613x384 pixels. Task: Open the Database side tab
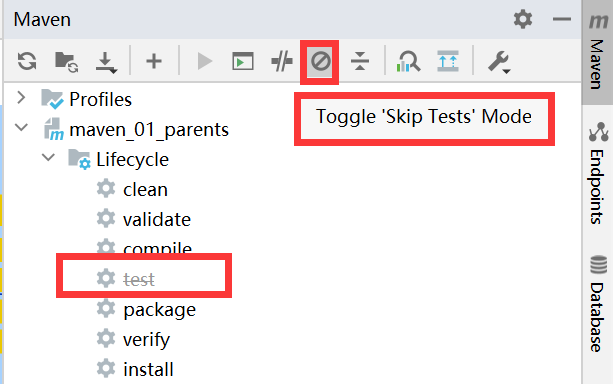point(597,303)
